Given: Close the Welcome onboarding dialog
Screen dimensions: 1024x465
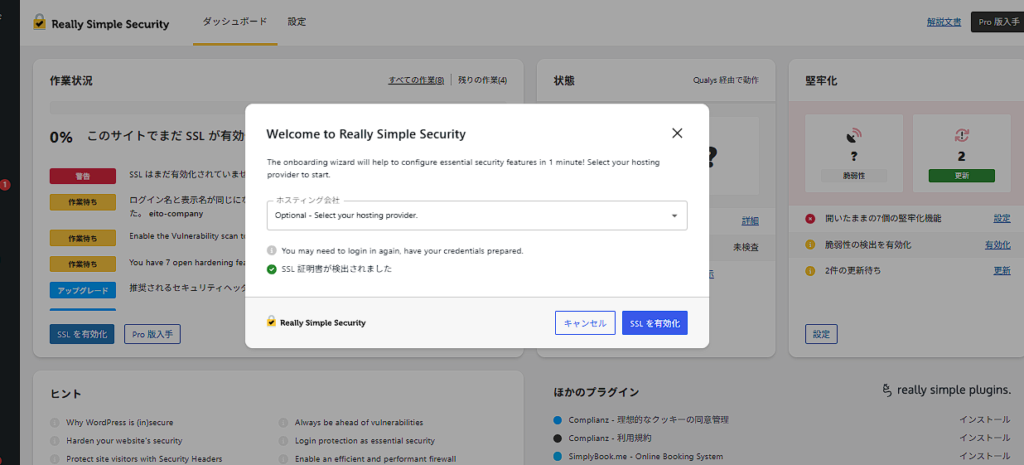Looking at the screenshot, I should tap(677, 133).
